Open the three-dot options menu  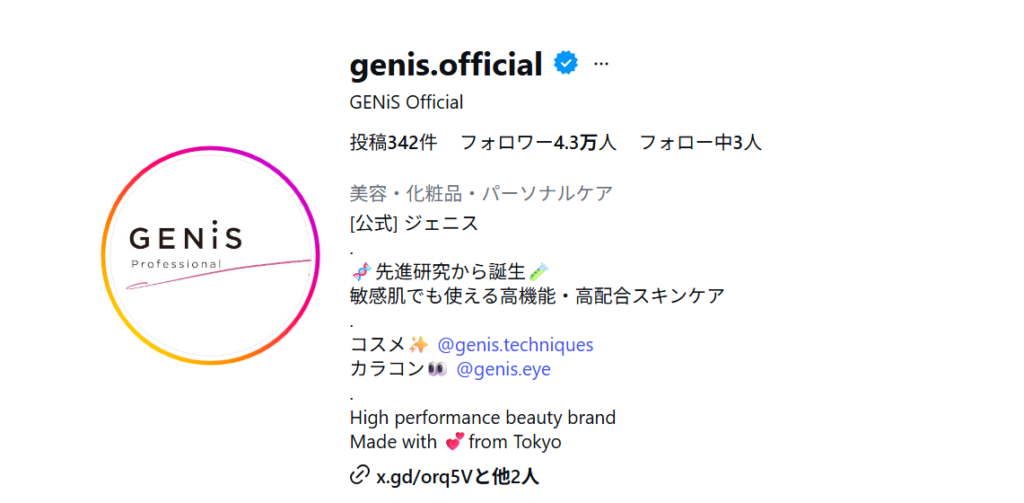tap(601, 64)
